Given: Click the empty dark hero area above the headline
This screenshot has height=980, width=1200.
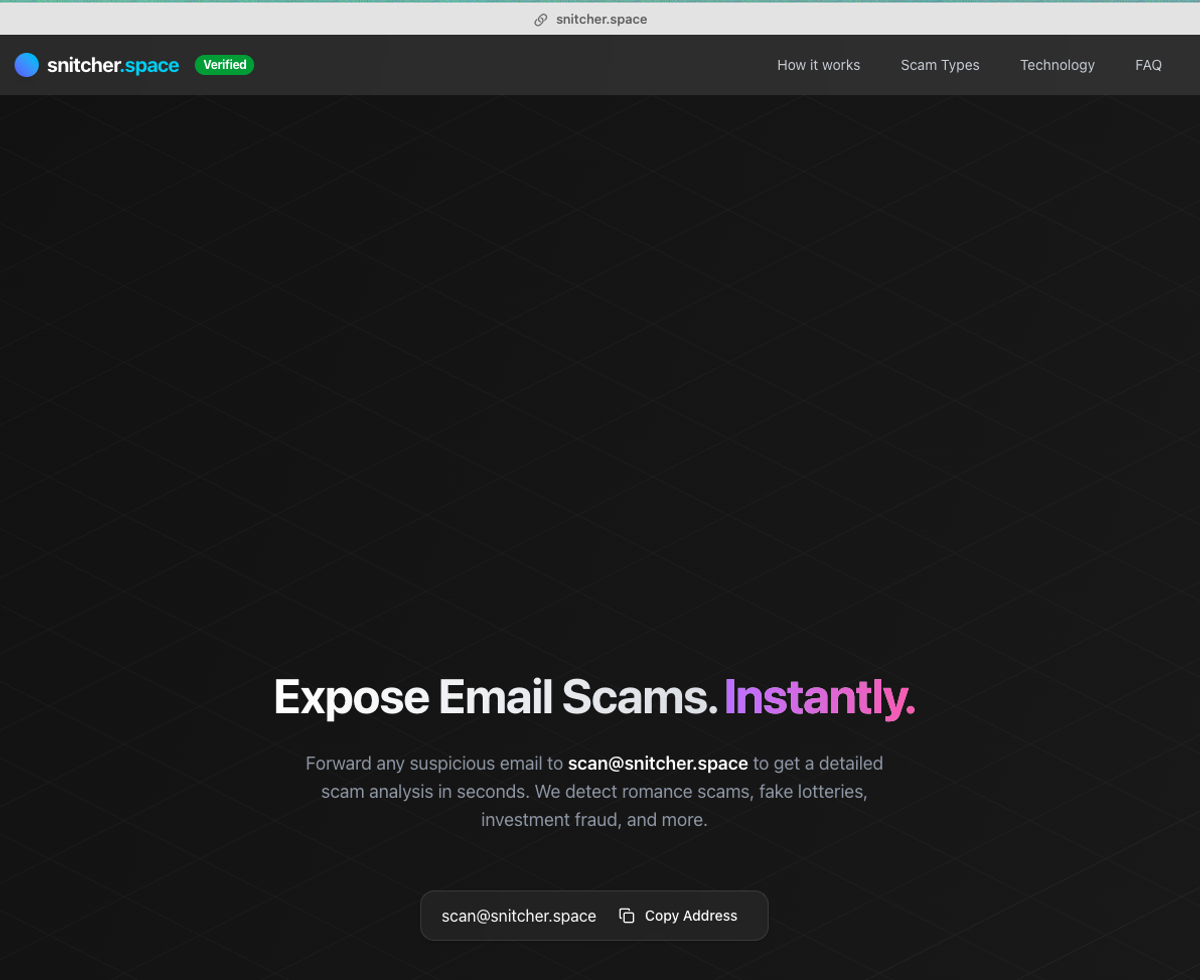Looking at the screenshot, I should tap(600, 380).
